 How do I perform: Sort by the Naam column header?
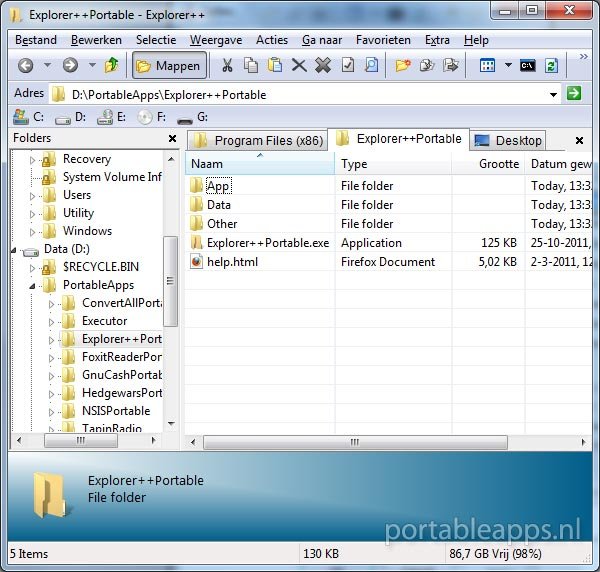pos(260,164)
